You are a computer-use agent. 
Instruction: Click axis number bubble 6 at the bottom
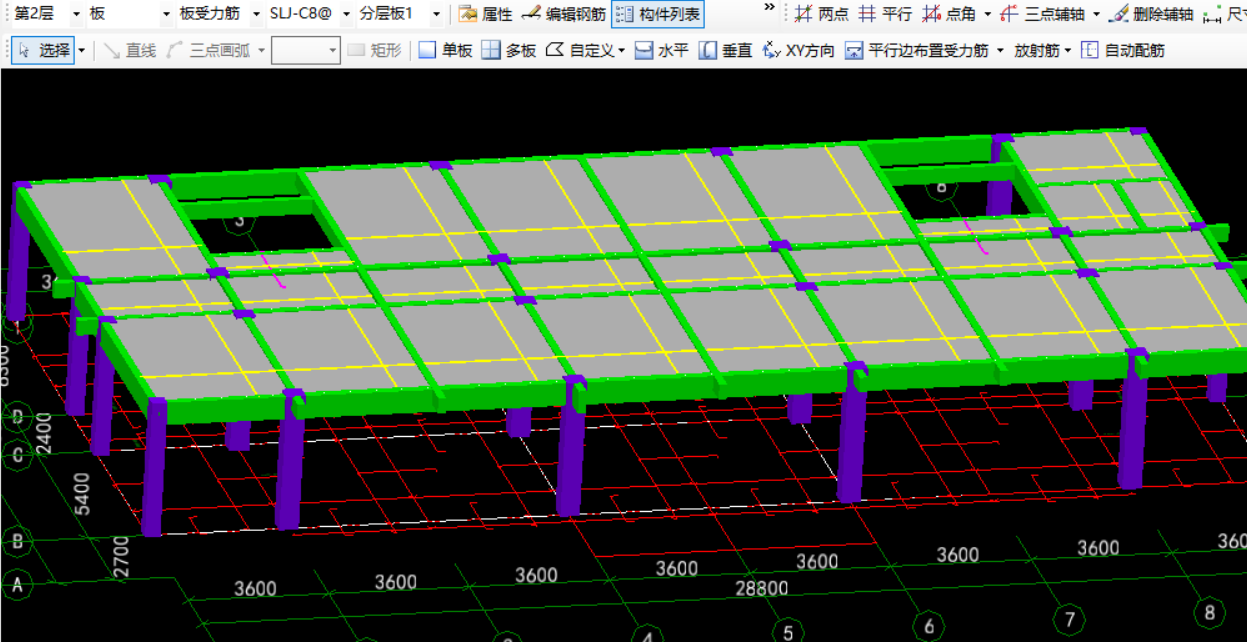[929, 625]
